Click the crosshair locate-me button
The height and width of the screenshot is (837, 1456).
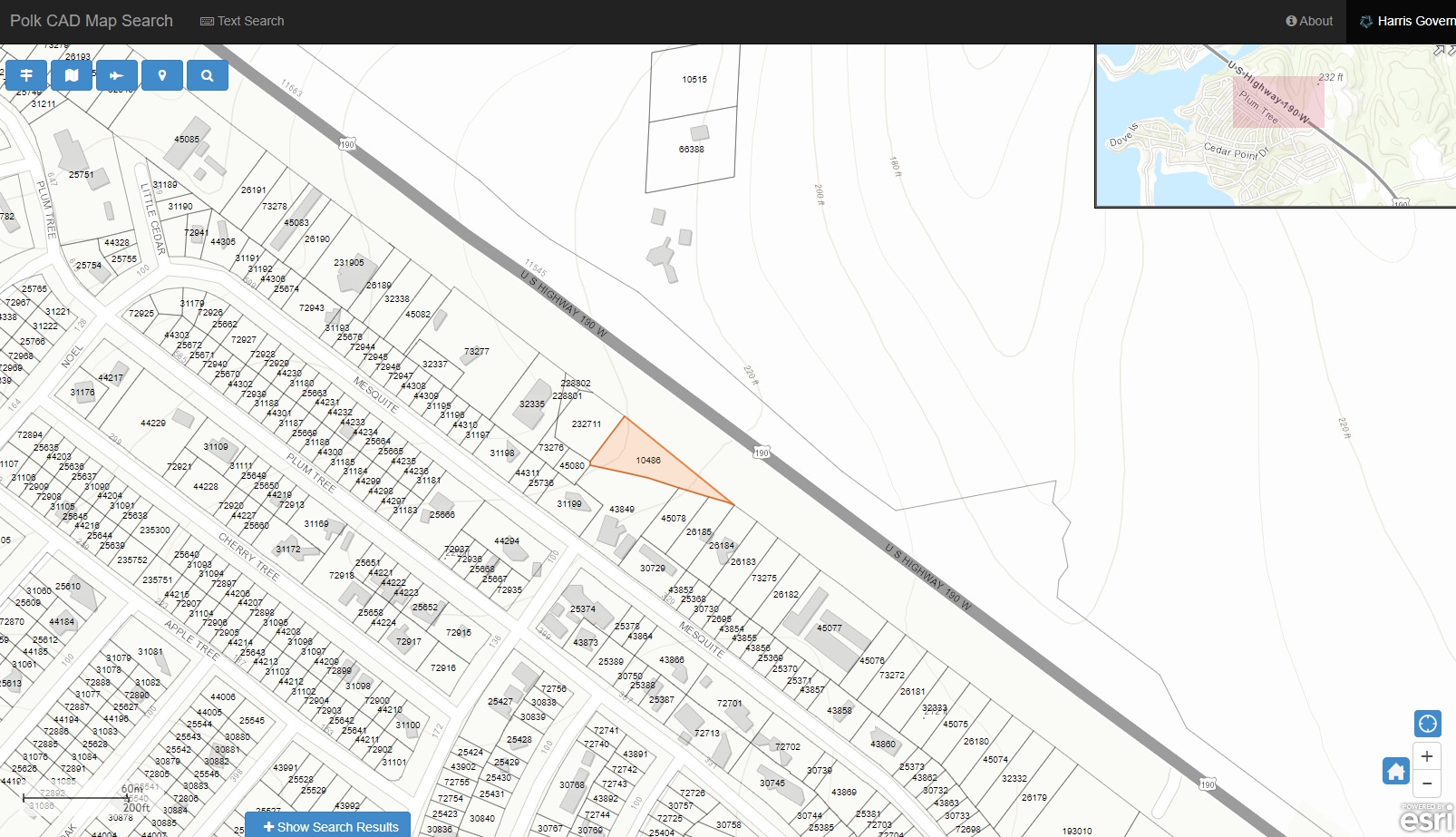tap(1427, 724)
